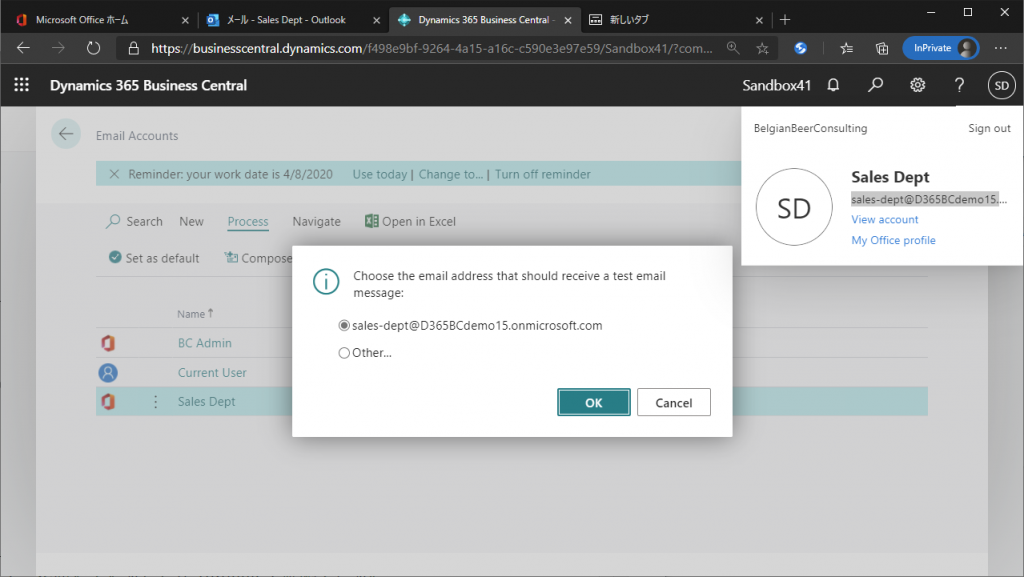The height and width of the screenshot is (577, 1024).
Task: Go back using the Email Accounts arrow
Action: coord(66,134)
